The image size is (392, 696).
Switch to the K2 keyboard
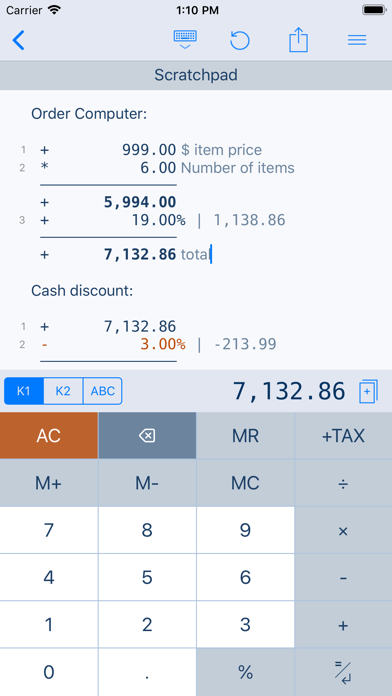(x=63, y=391)
